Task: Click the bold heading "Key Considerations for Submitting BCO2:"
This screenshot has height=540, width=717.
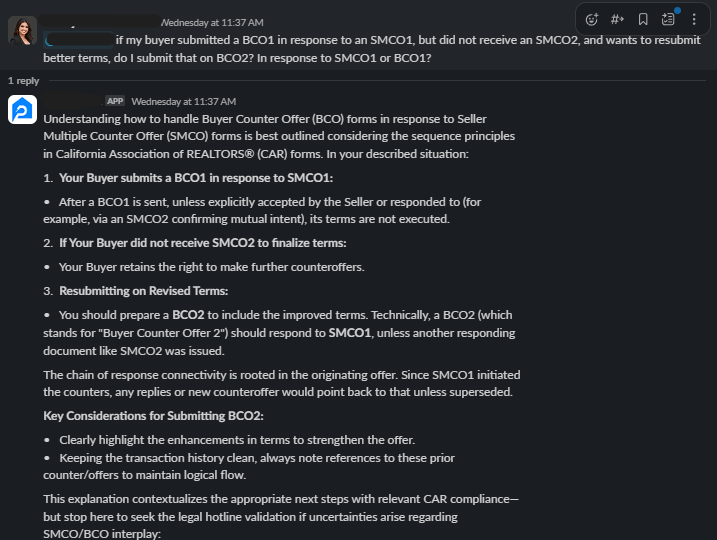Action: (x=153, y=416)
